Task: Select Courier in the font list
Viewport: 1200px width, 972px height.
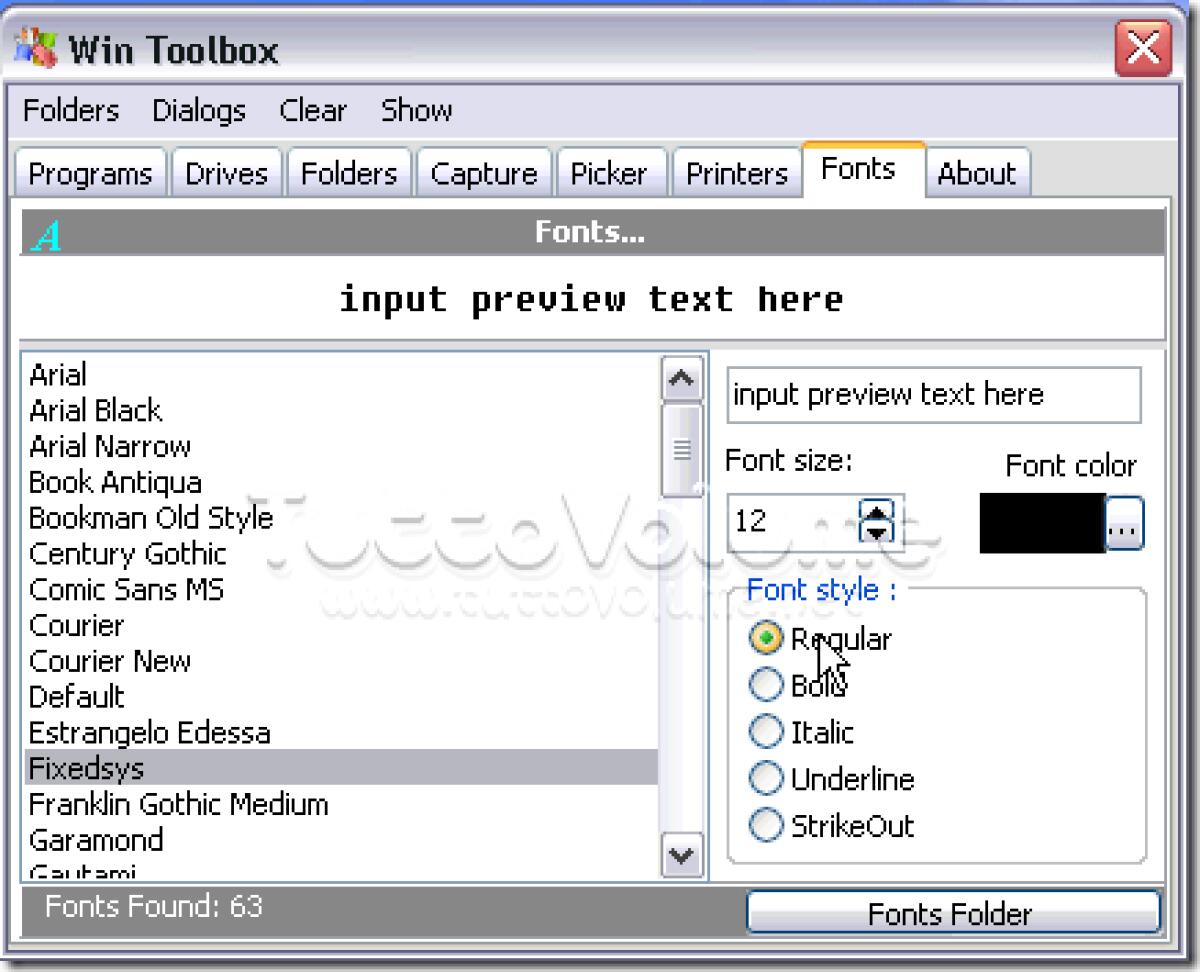Action: 340,626
